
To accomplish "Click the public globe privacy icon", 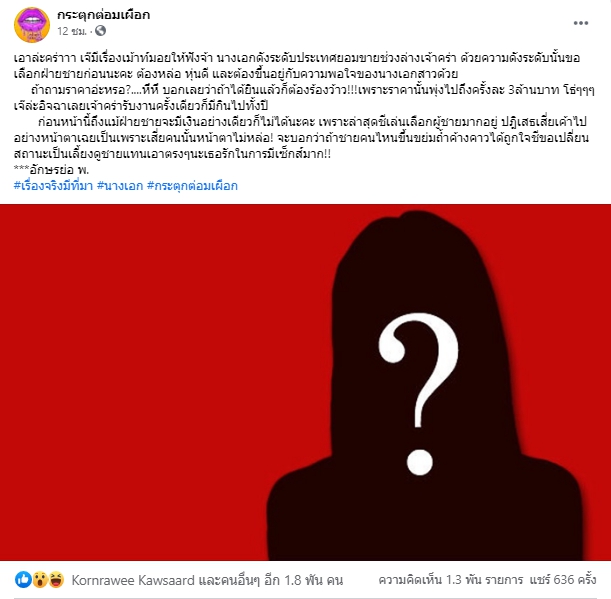I will click(101, 31).
